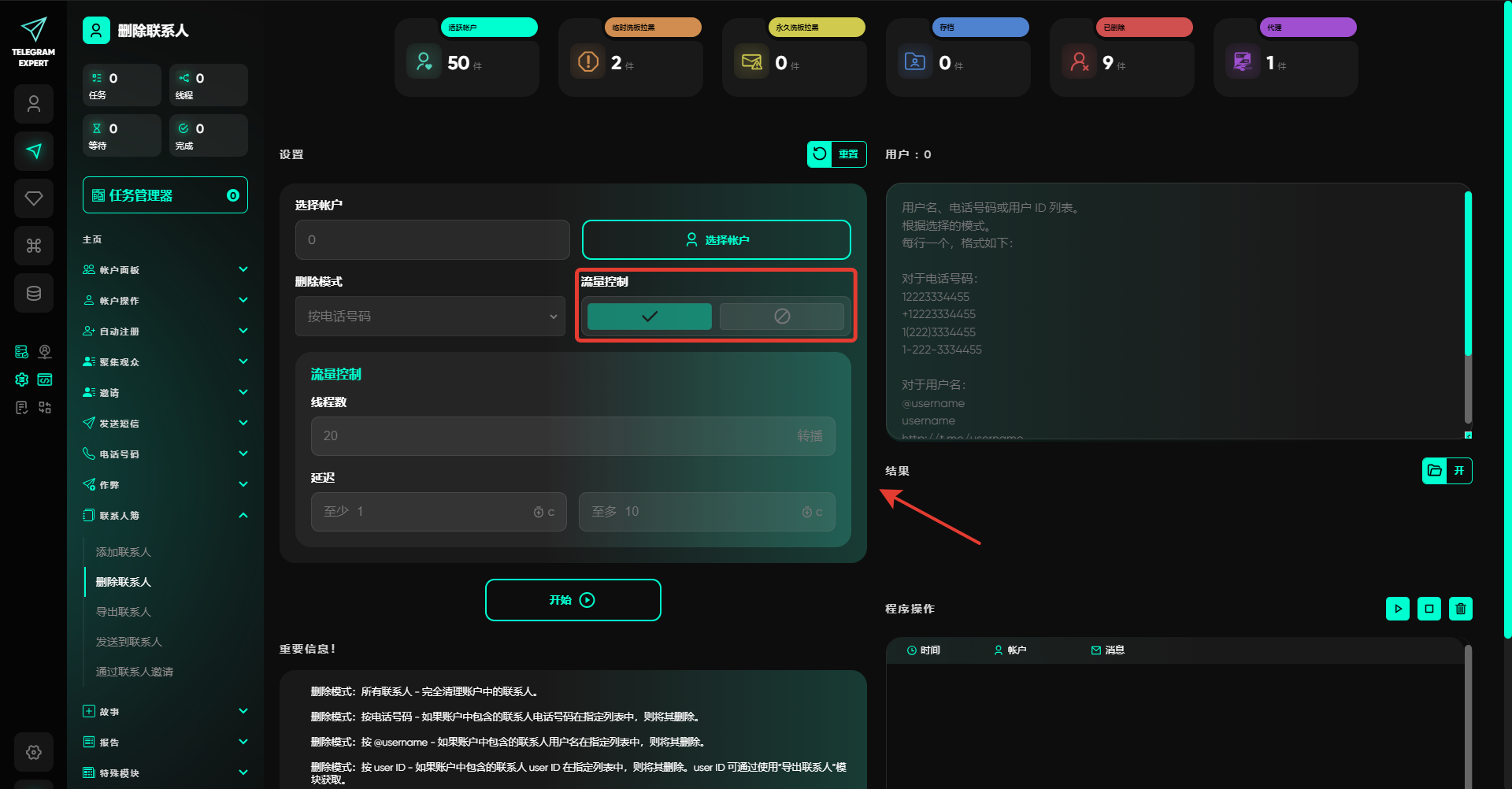Click the stop square icon in 程序操作

point(1429,609)
